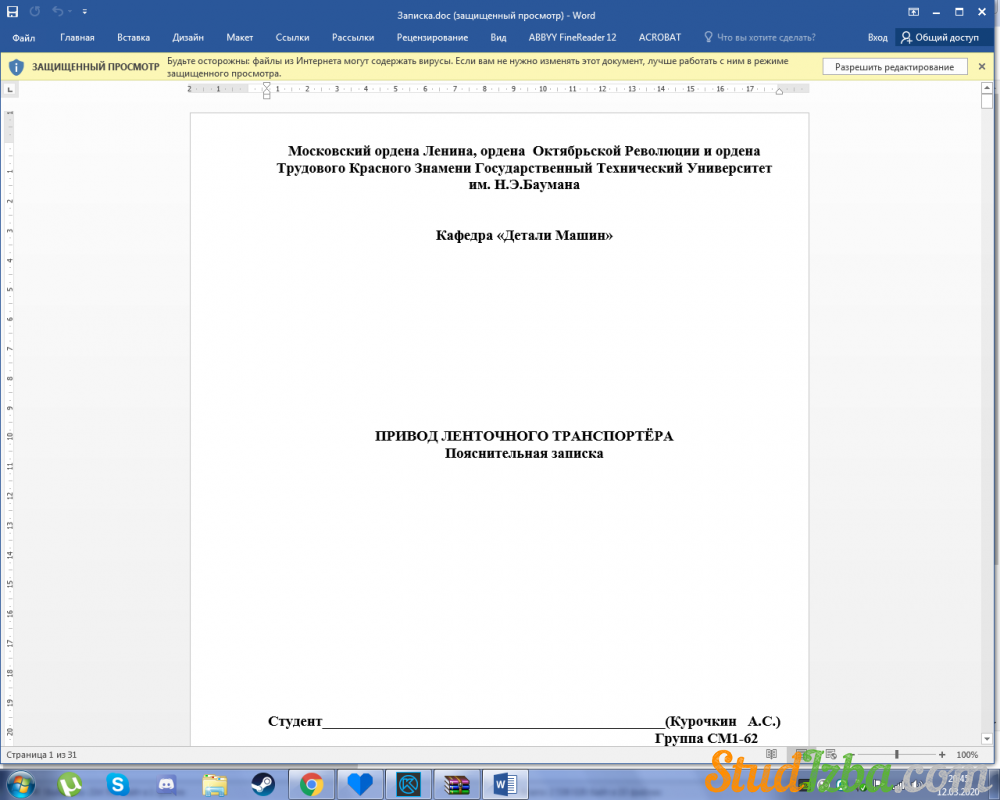This screenshot has height=800, width=1000.
Task: Click the zoom in plus button
Action: [942, 755]
